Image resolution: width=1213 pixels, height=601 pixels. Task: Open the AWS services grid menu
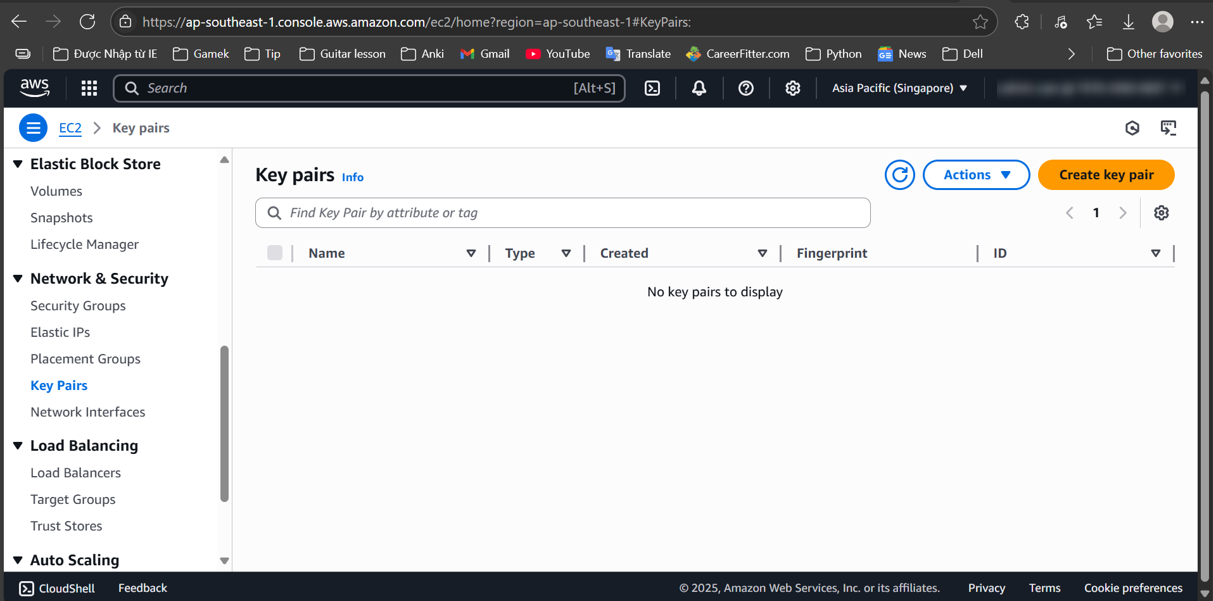click(x=89, y=88)
